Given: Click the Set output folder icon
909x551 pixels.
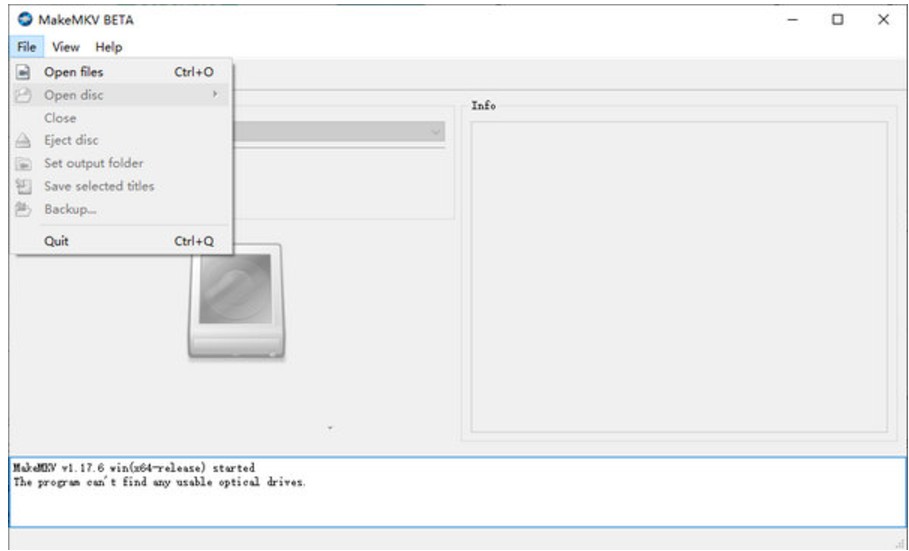Looking at the screenshot, I should [23, 164].
